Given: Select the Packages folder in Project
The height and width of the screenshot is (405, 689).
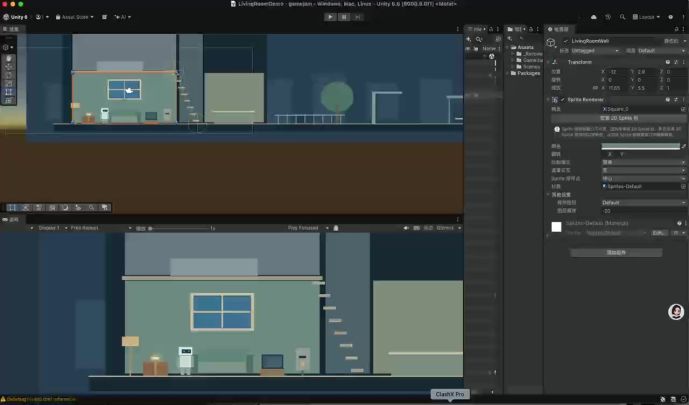Looking at the screenshot, I should point(525,73).
